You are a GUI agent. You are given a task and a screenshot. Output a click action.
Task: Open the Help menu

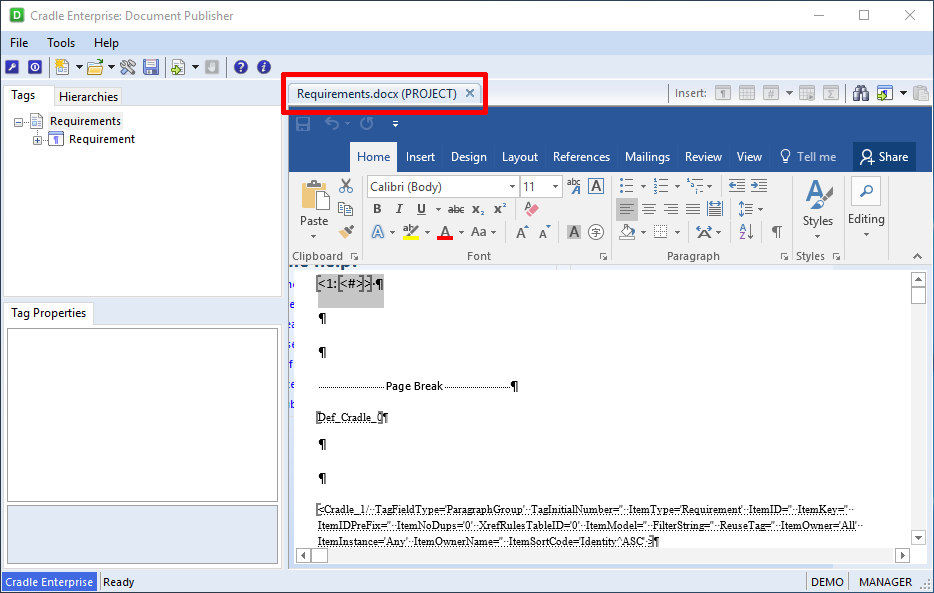(x=106, y=43)
